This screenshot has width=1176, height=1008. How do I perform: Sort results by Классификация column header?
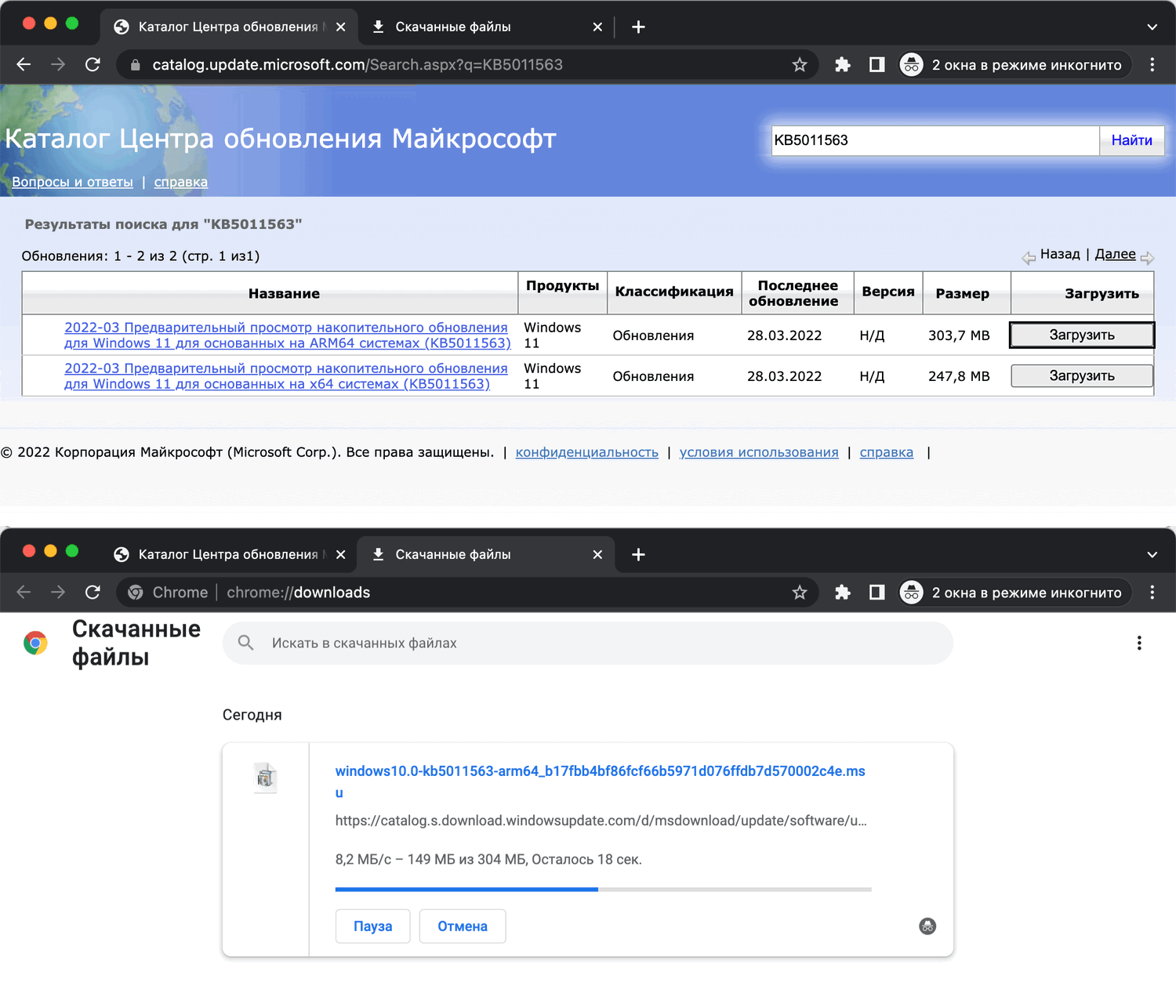pyautogui.click(x=674, y=292)
